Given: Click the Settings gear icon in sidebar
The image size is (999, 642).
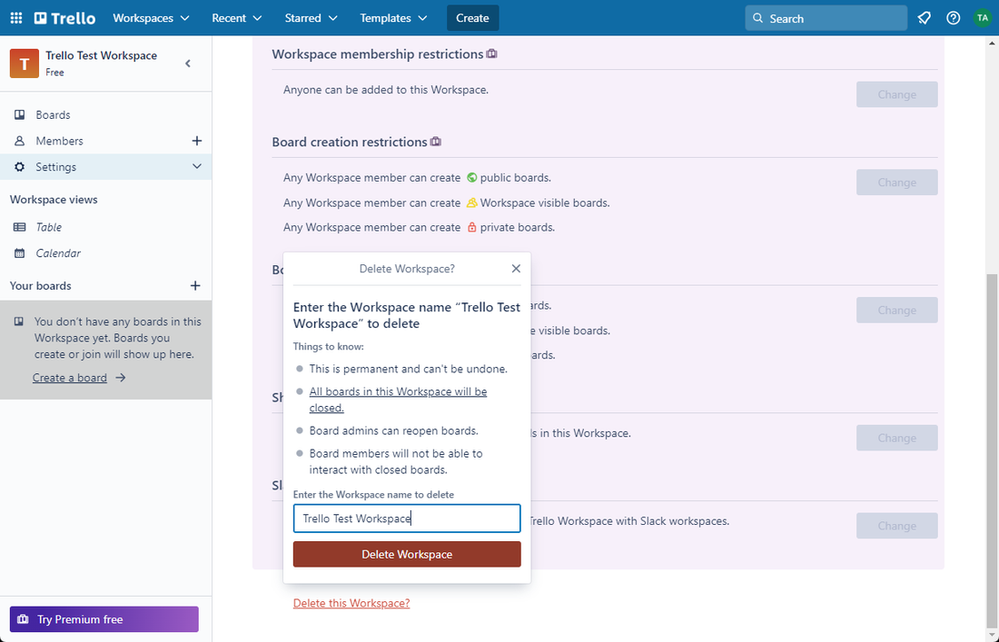Looking at the screenshot, I should click(20, 167).
